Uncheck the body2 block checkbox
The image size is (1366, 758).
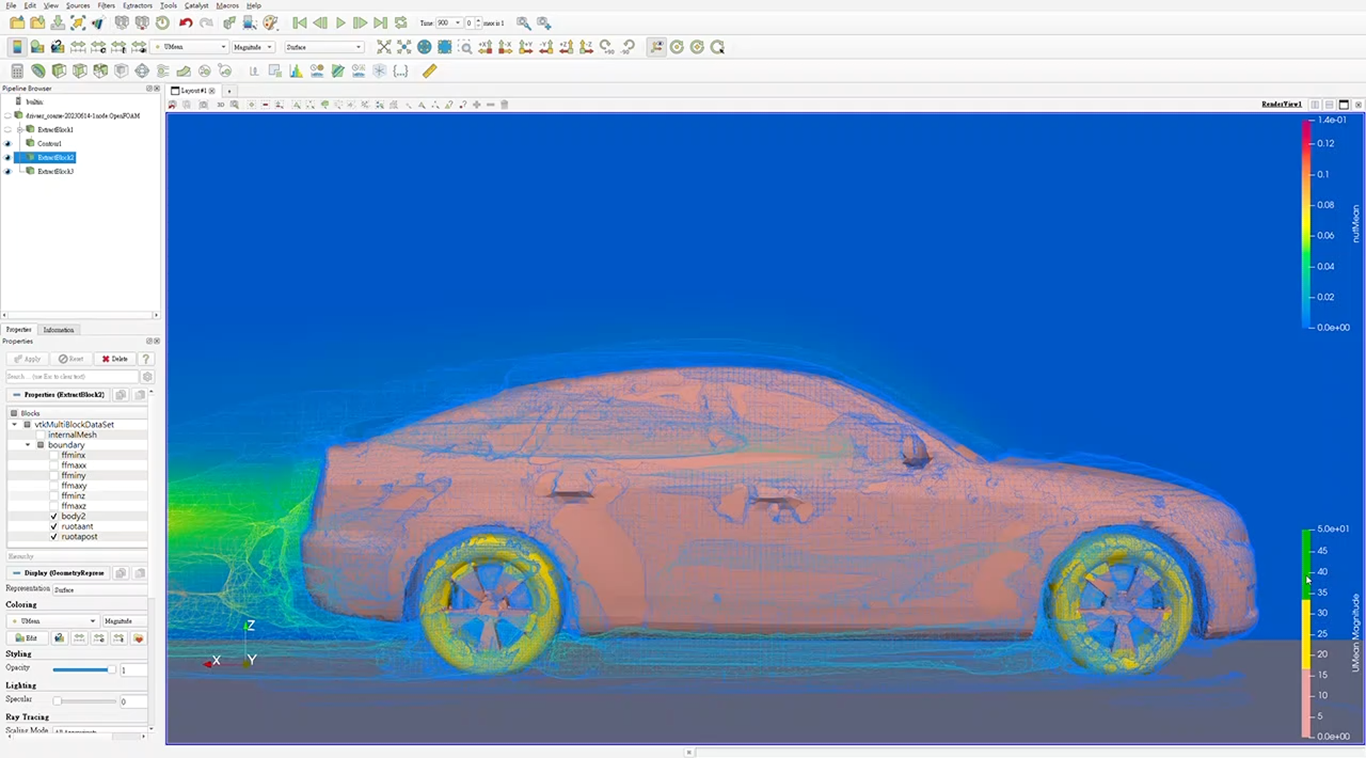(54, 516)
